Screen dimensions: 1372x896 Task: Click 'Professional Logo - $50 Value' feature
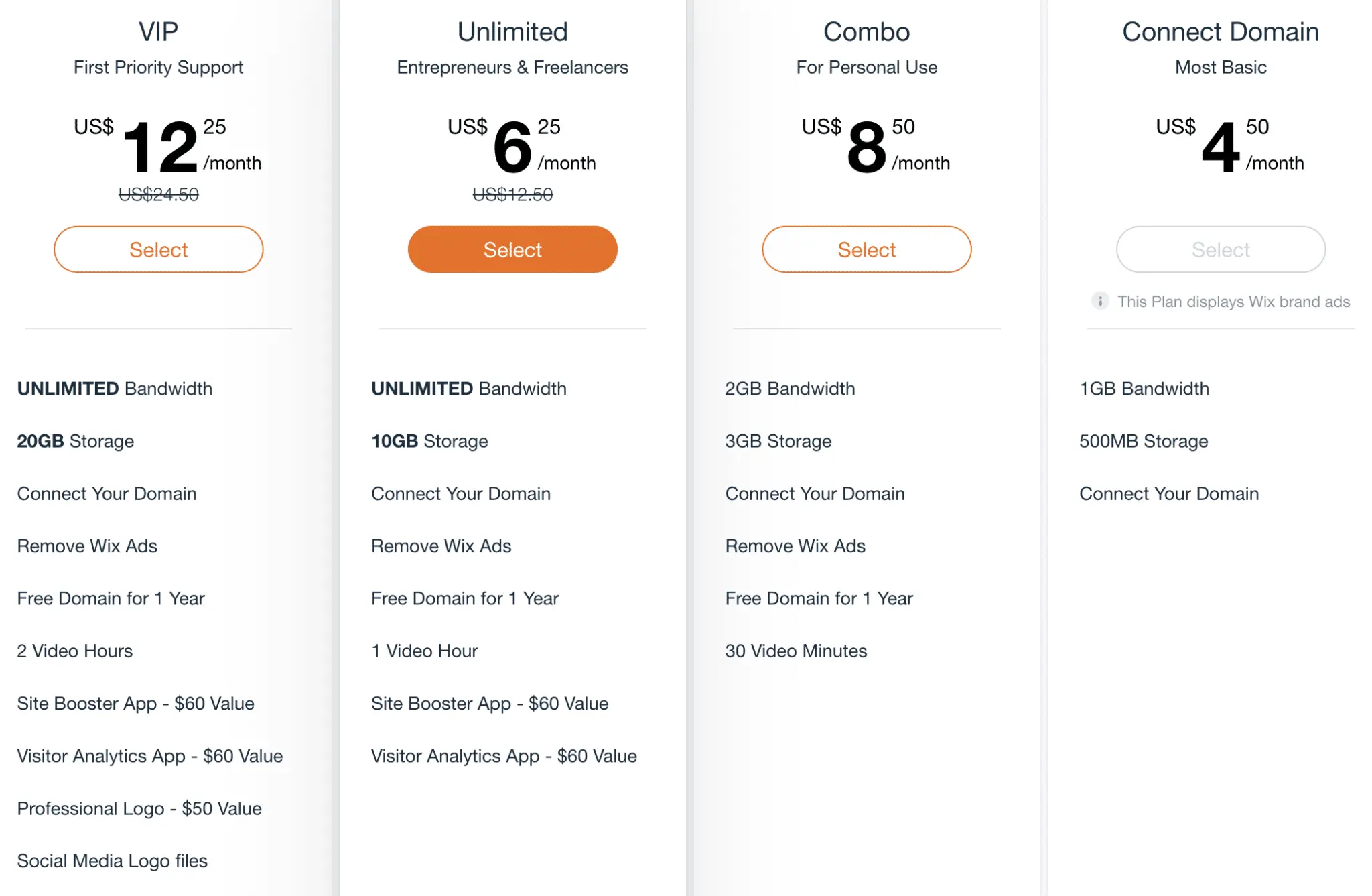click(x=139, y=808)
